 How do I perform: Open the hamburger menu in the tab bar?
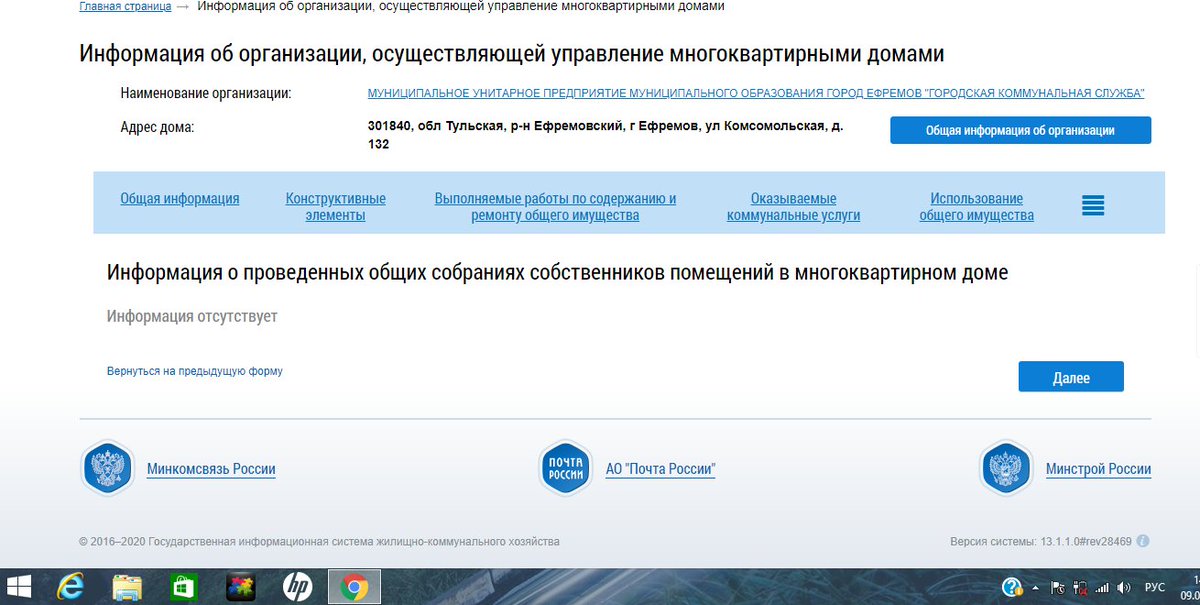pos(1093,205)
